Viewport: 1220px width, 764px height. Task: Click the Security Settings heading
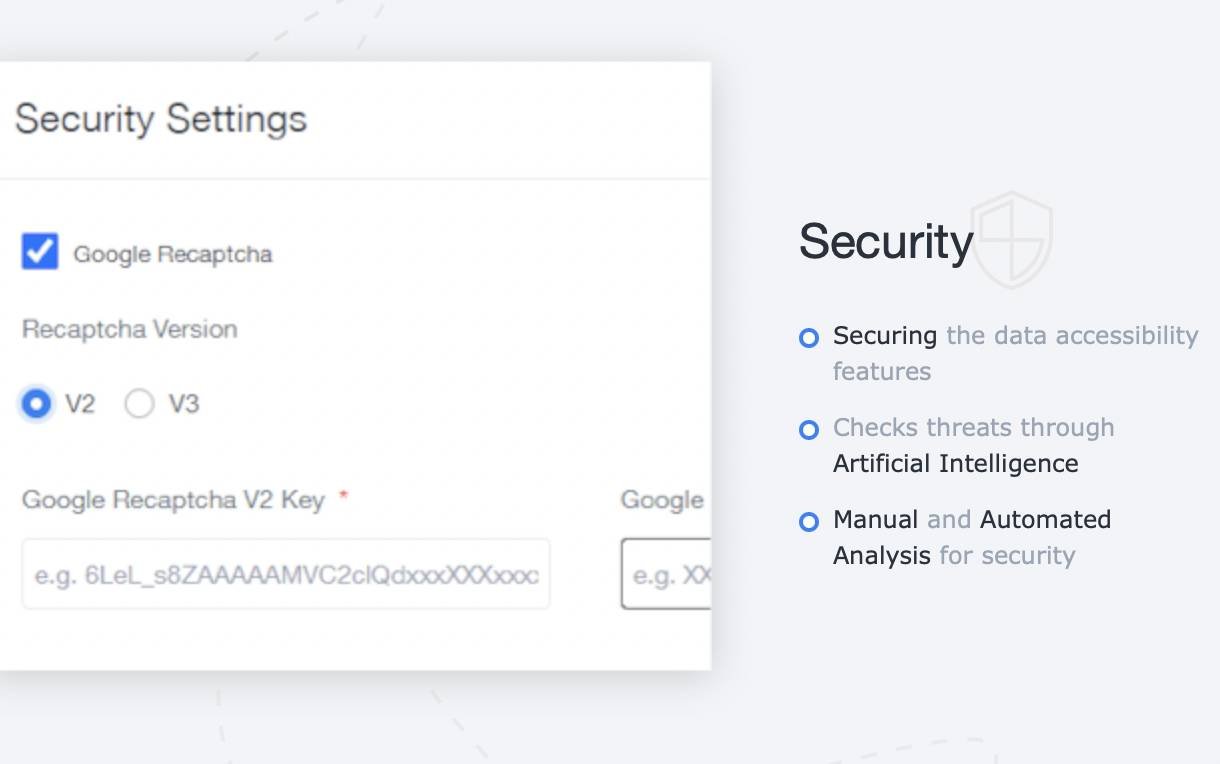(161, 119)
